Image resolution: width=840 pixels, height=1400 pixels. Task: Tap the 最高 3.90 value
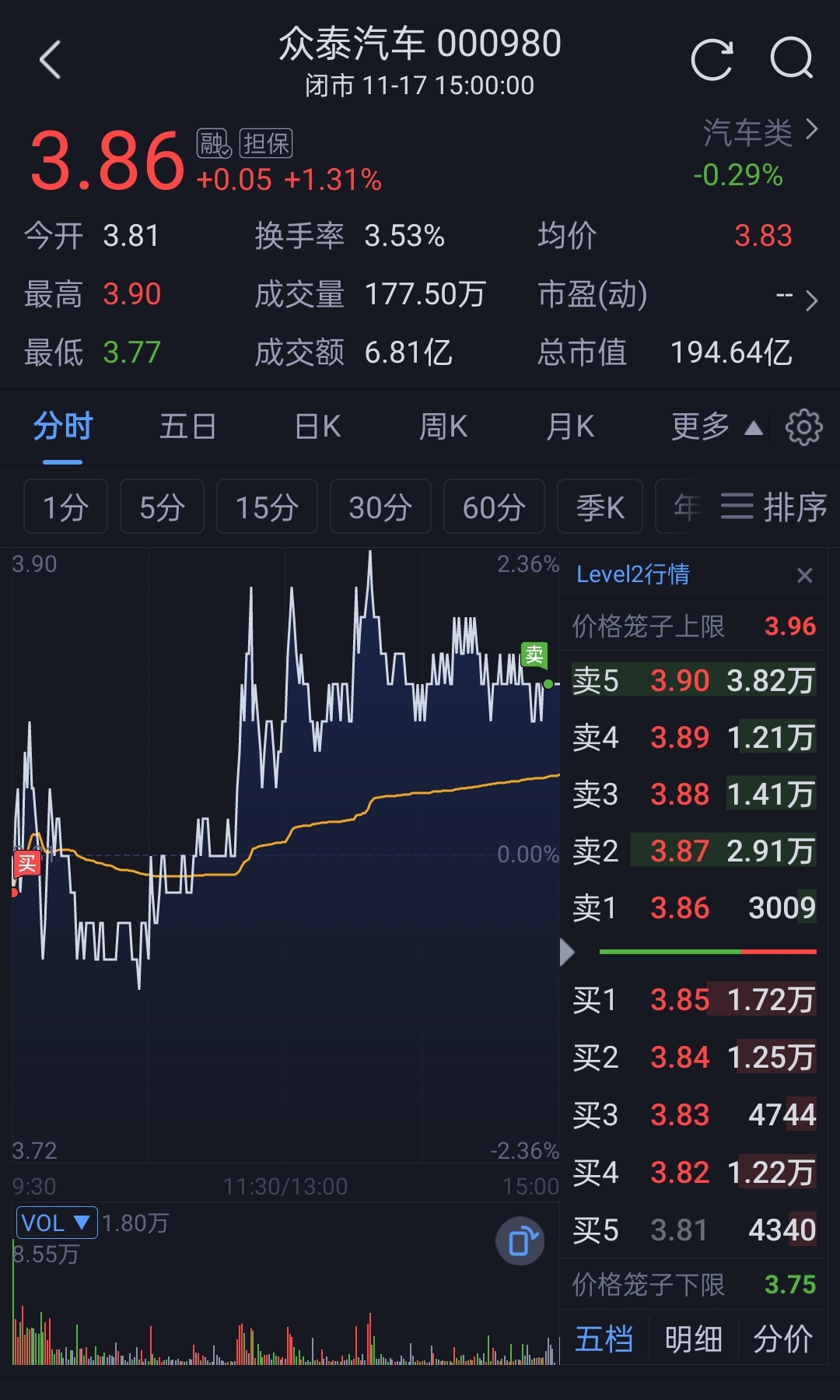tap(132, 294)
